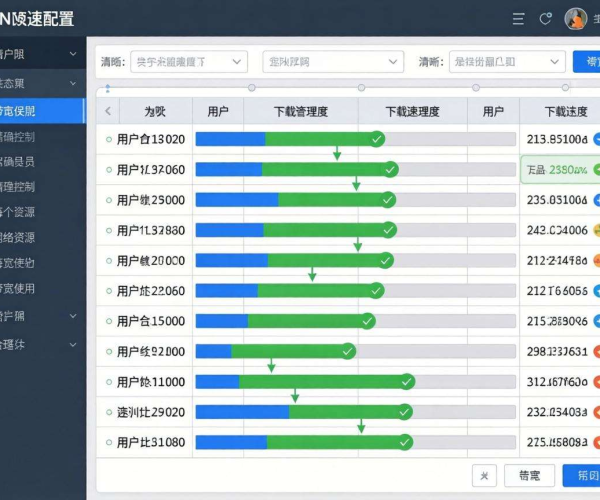This screenshot has height=500, width=600.
Task: Click the timeline circle above 下载速度 header
Action: click(x=565, y=88)
